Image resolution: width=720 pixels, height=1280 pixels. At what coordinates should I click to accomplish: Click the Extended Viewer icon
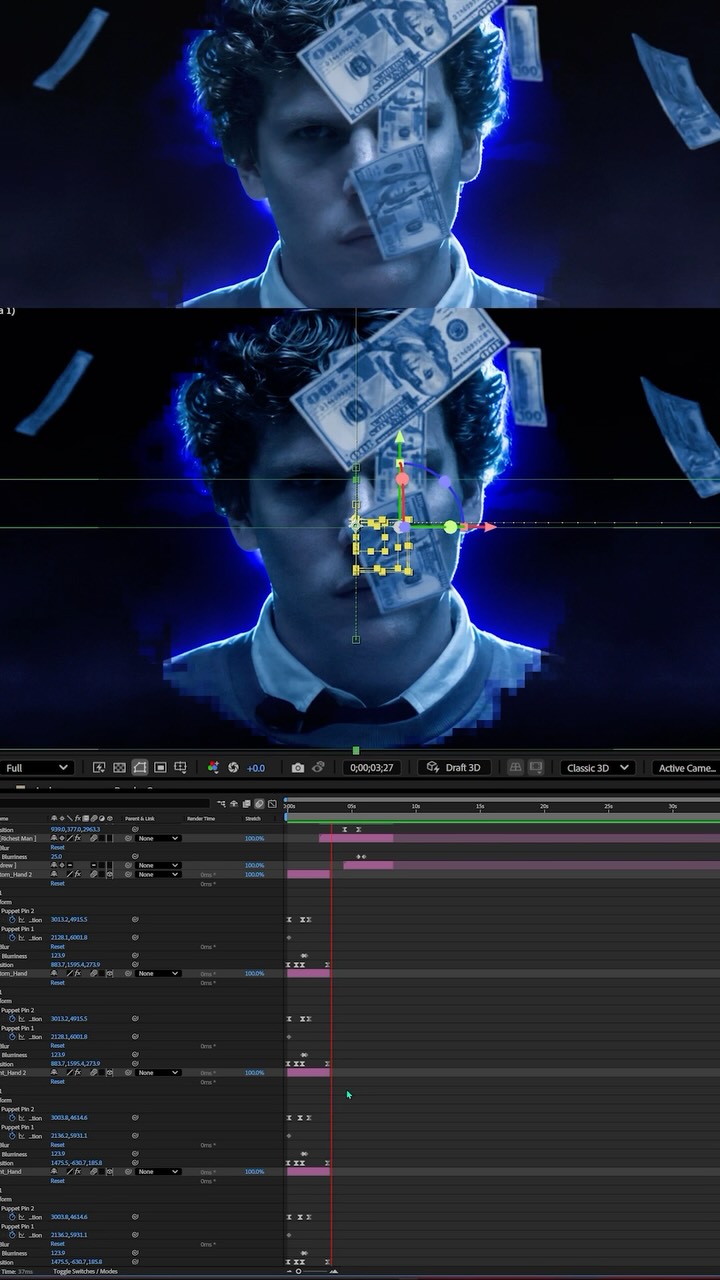click(537, 767)
